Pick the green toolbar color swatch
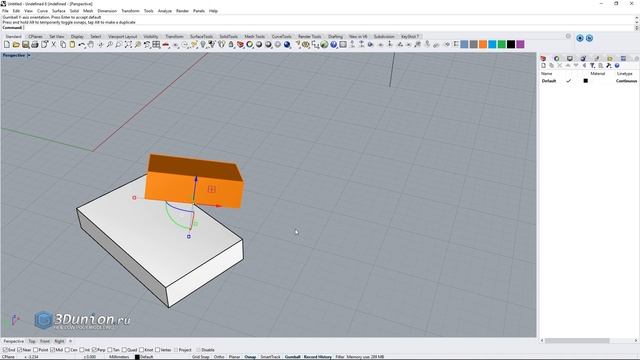 pos(502,44)
